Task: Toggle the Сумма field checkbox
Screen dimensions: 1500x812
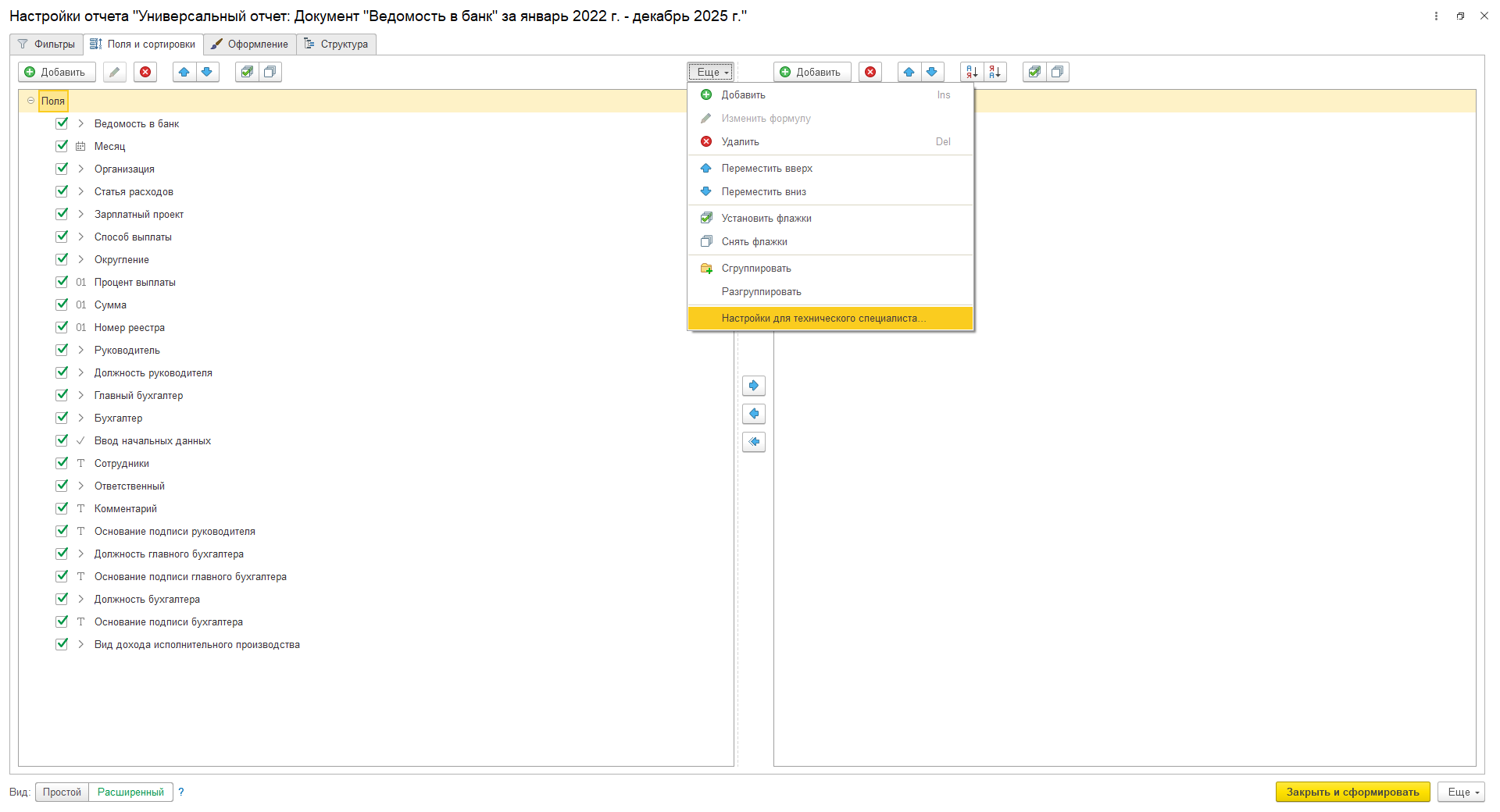Action: pyautogui.click(x=62, y=304)
